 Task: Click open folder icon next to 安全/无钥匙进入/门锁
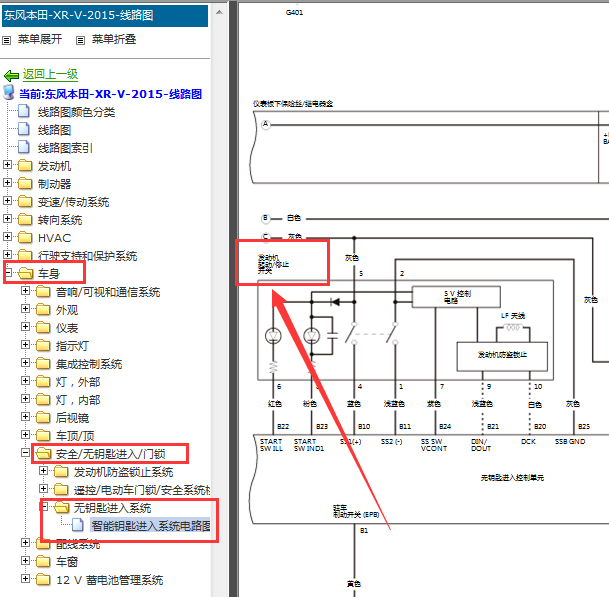tap(44, 453)
